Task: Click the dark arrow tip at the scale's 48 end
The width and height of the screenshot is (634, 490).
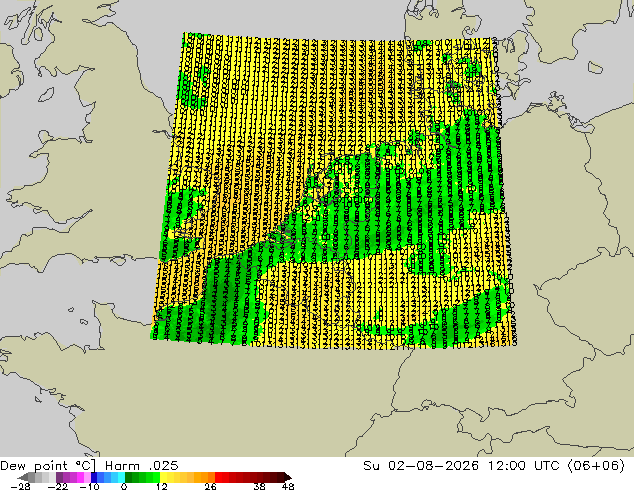Action: [x=288, y=477]
